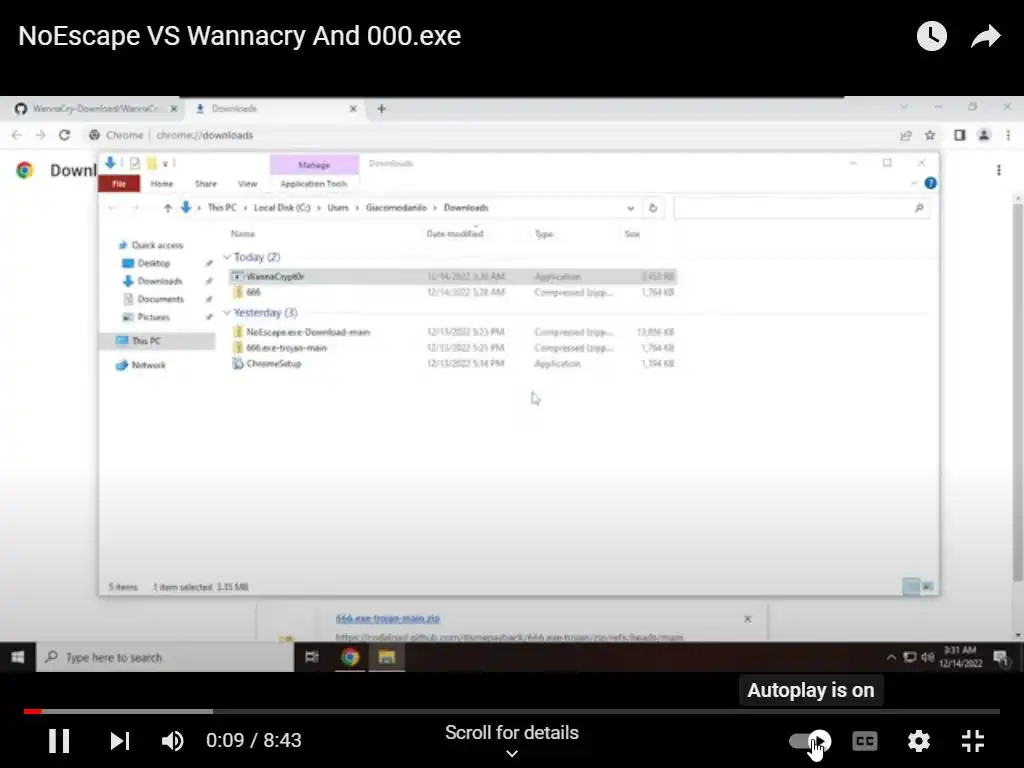Open Explorer help question icon

931,184
